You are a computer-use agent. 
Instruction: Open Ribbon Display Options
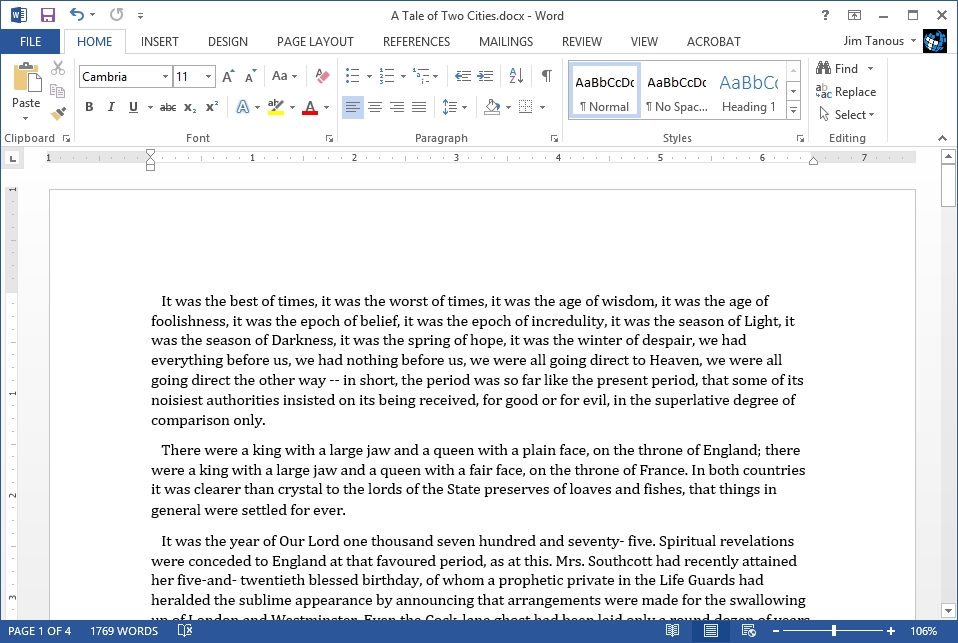854,15
